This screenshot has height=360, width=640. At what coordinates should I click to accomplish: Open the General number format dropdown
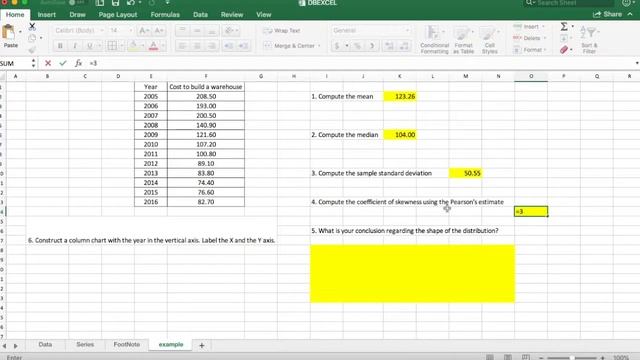click(407, 31)
